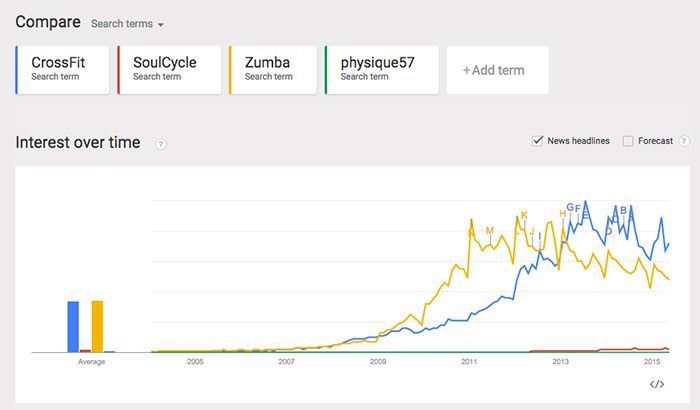Click news headline marker B
Image resolution: width=700 pixels, height=410 pixels.
click(623, 210)
